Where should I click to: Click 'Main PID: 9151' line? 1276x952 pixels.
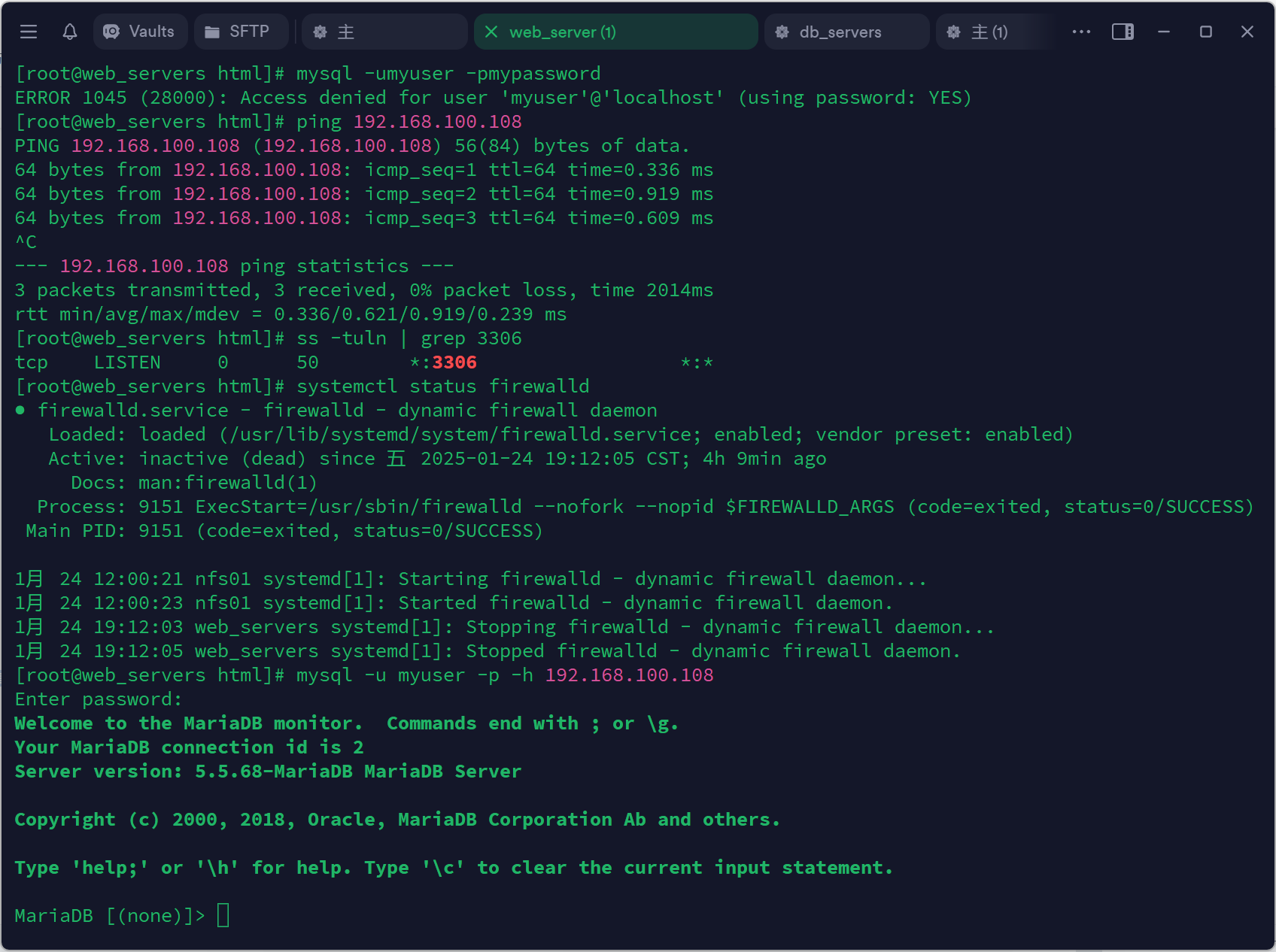point(284,531)
